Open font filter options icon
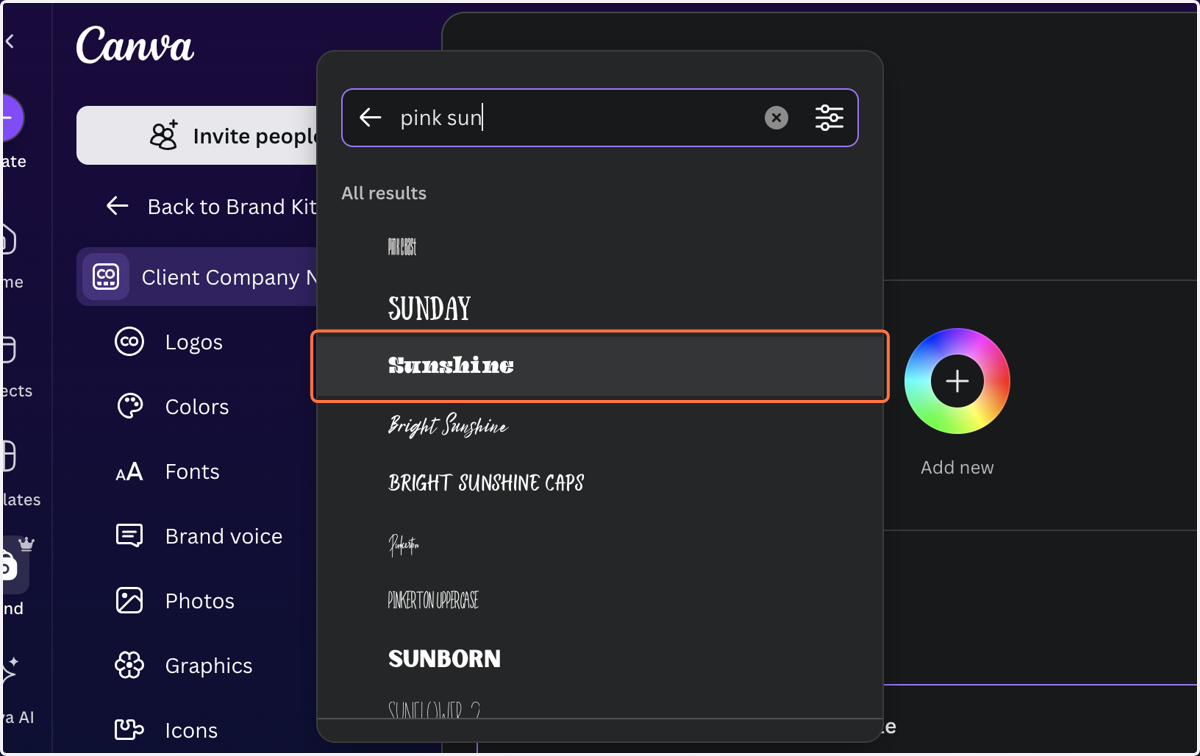 coord(829,118)
